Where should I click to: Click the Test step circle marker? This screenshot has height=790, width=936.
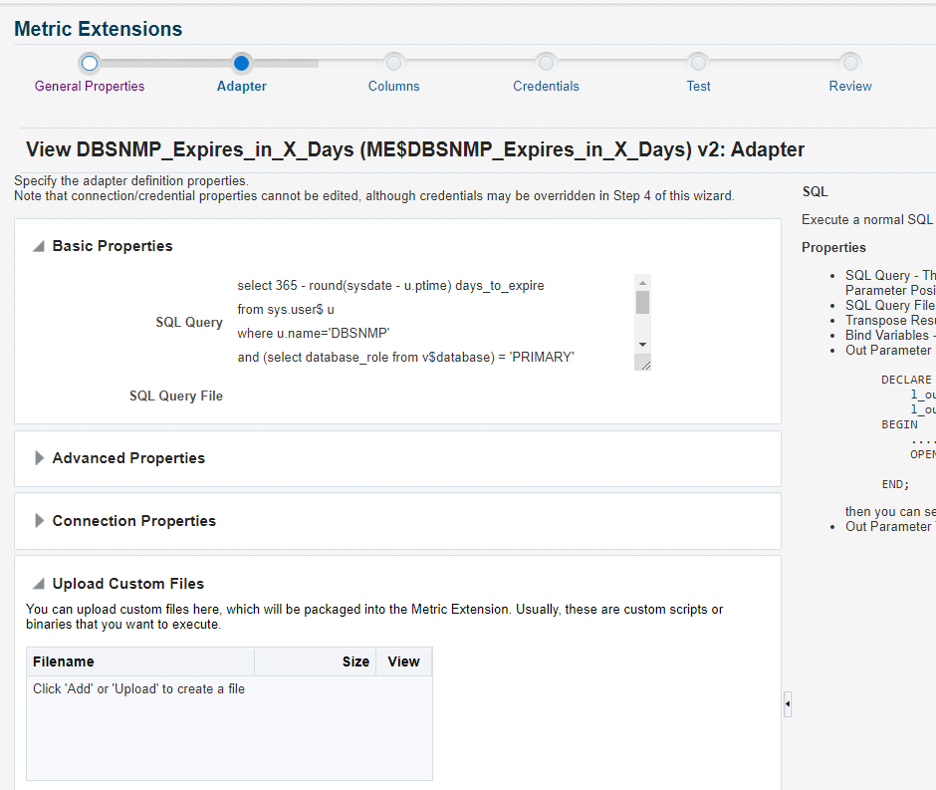pyautogui.click(x=698, y=63)
